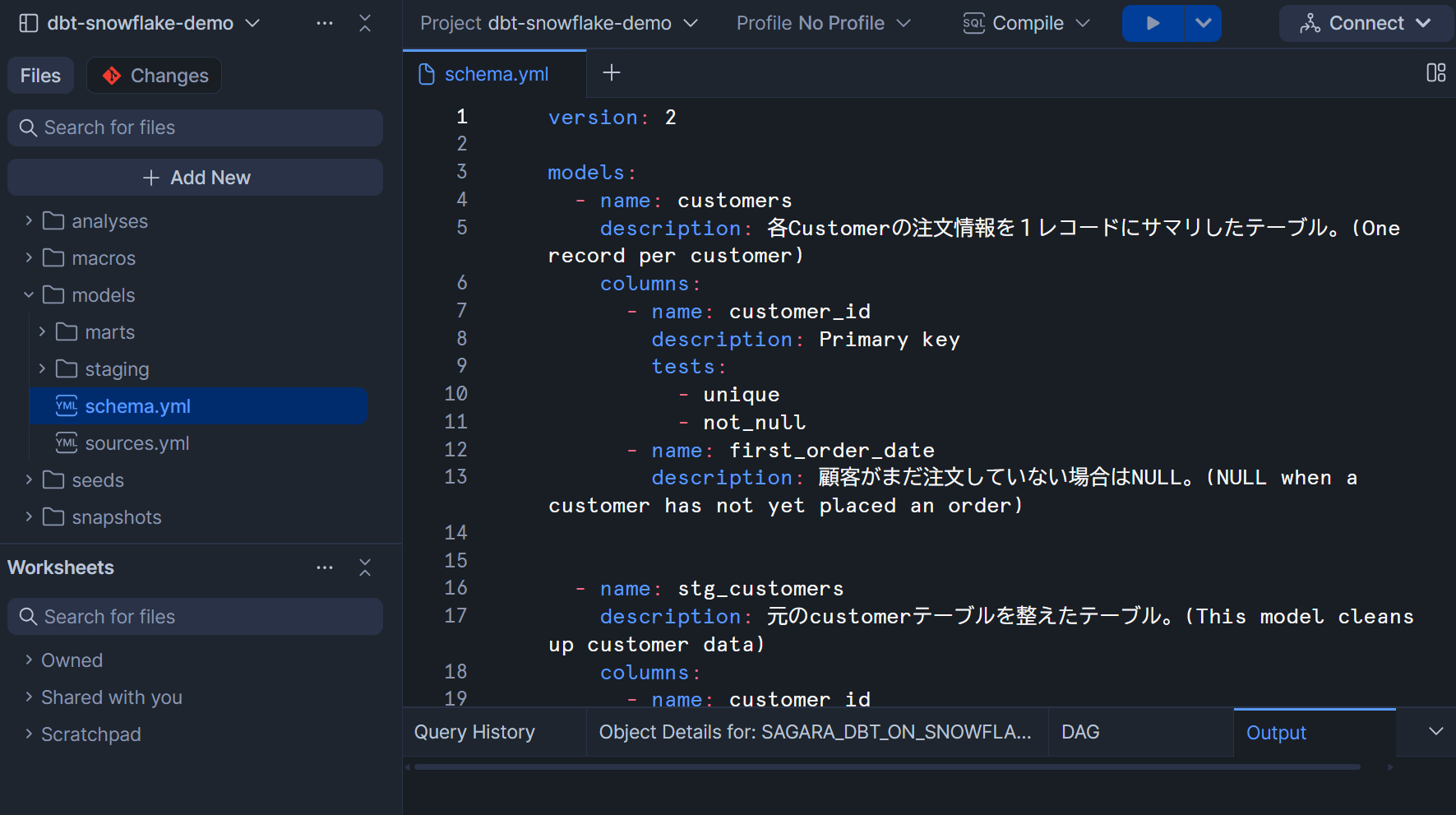Click the blue Run play button
Screen dimensions: 1456x815
pyautogui.click(x=1153, y=23)
